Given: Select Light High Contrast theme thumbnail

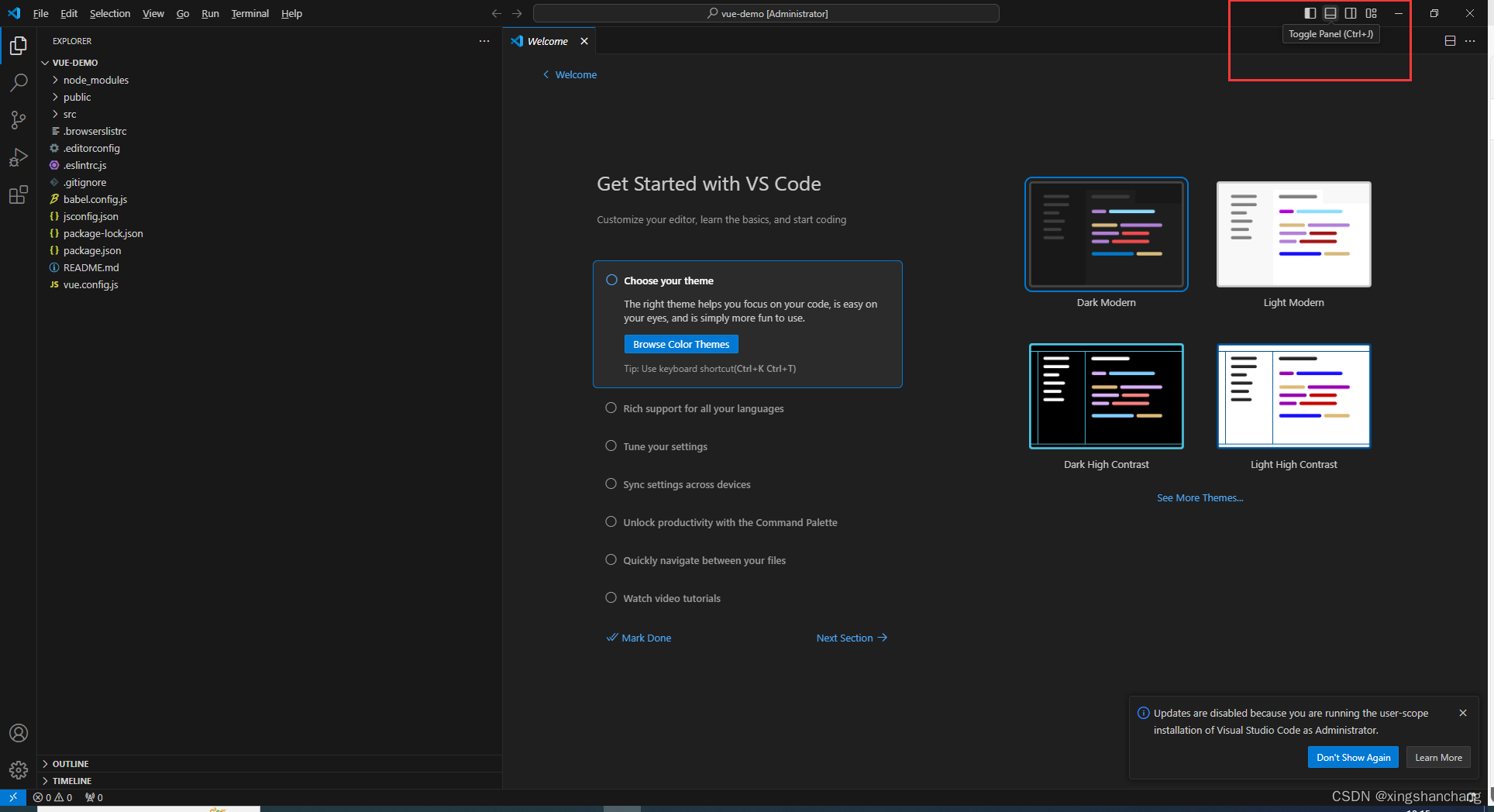Looking at the screenshot, I should 1294,396.
